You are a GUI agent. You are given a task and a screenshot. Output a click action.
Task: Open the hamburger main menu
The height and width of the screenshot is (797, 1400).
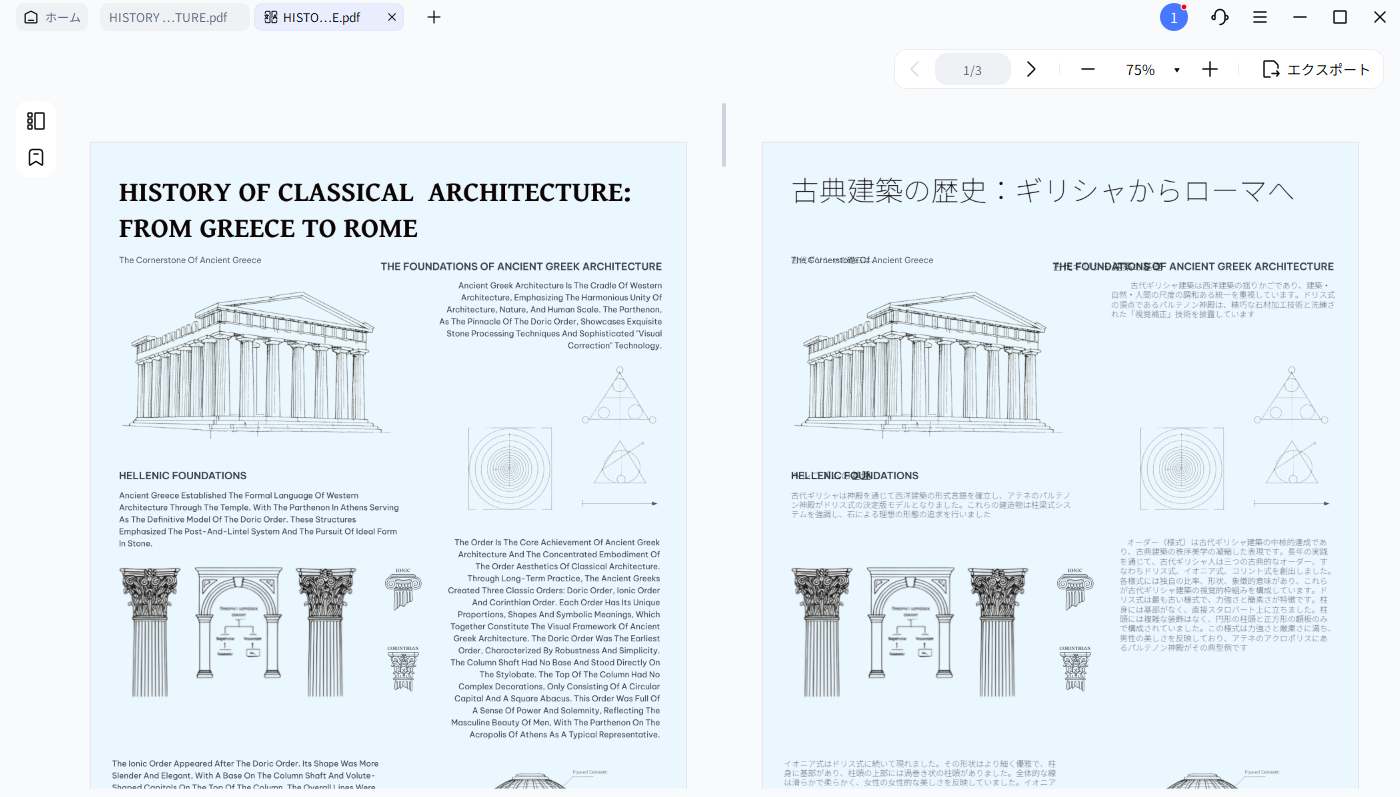click(x=1260, y=17)
